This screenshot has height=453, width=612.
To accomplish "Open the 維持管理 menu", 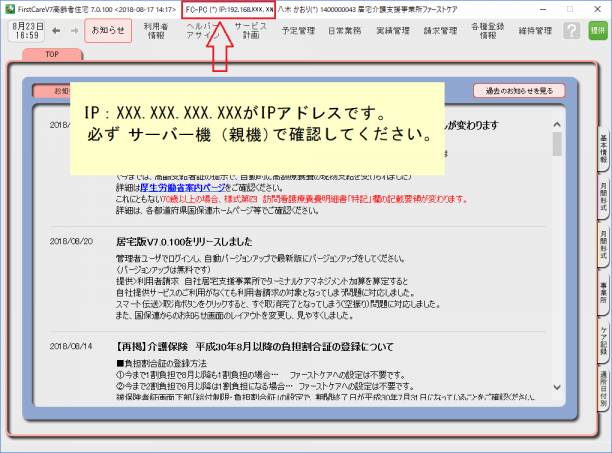I will point(535,31).
